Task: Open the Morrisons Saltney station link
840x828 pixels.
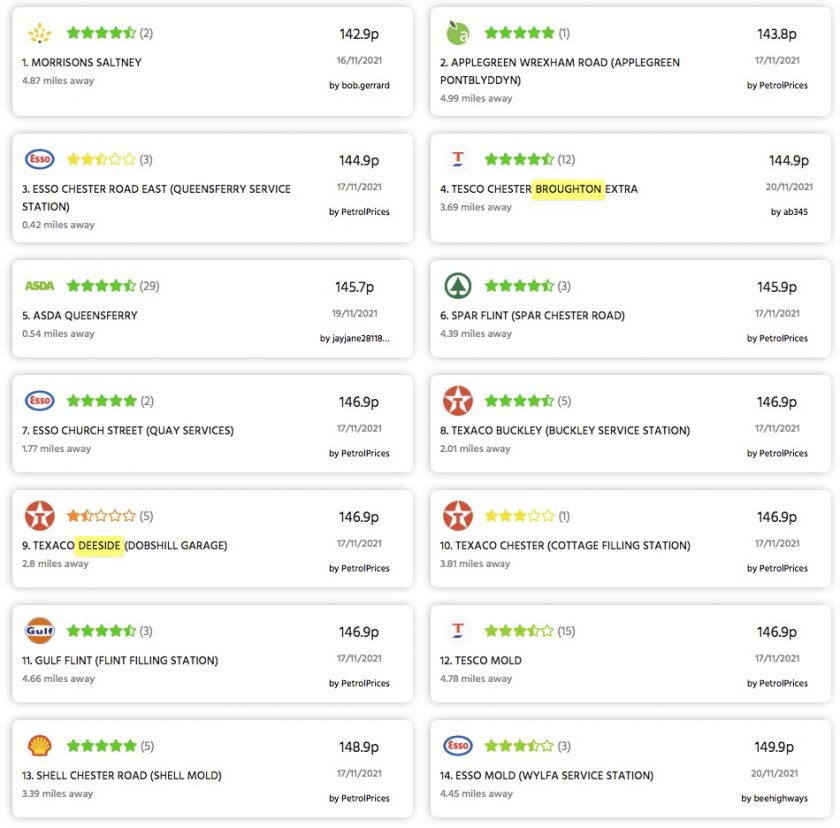Action: coord(81,62)
